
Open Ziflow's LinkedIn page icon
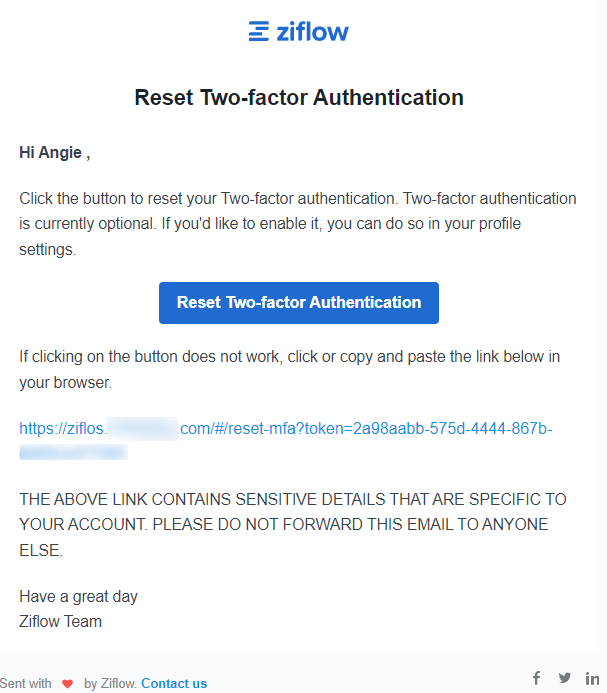point(592,678)
